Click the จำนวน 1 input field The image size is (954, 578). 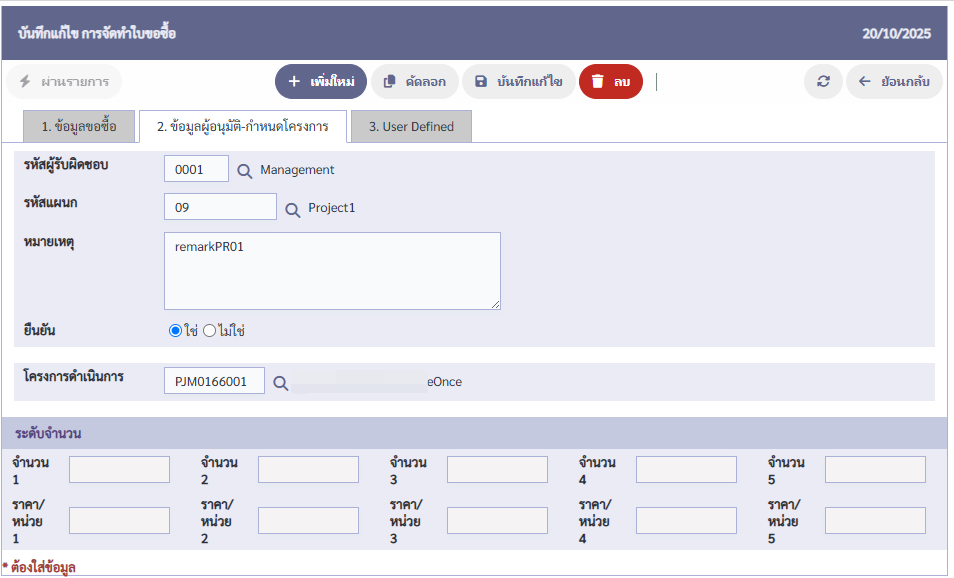point(119,469)
